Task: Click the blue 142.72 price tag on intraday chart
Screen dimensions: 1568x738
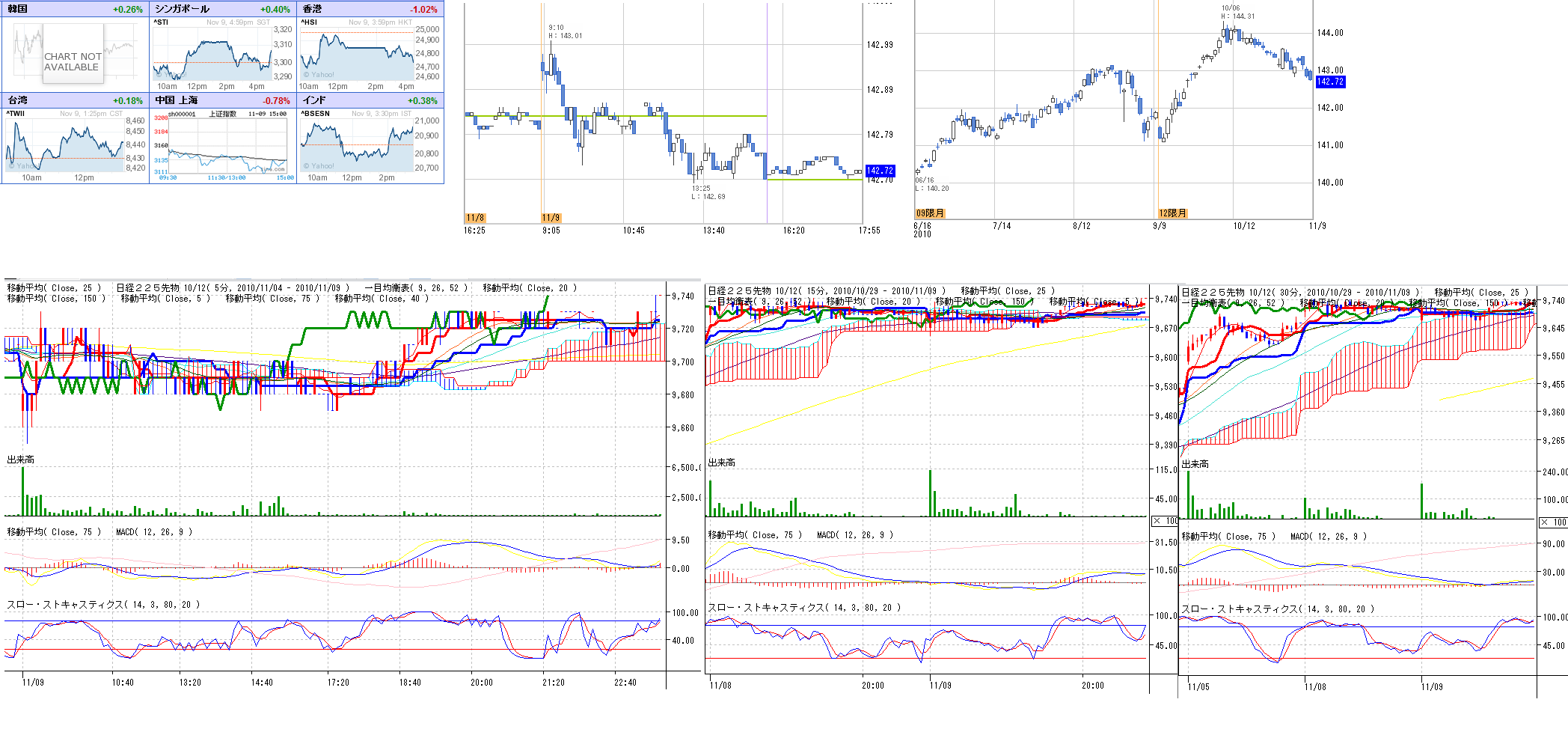Action: 880,171
